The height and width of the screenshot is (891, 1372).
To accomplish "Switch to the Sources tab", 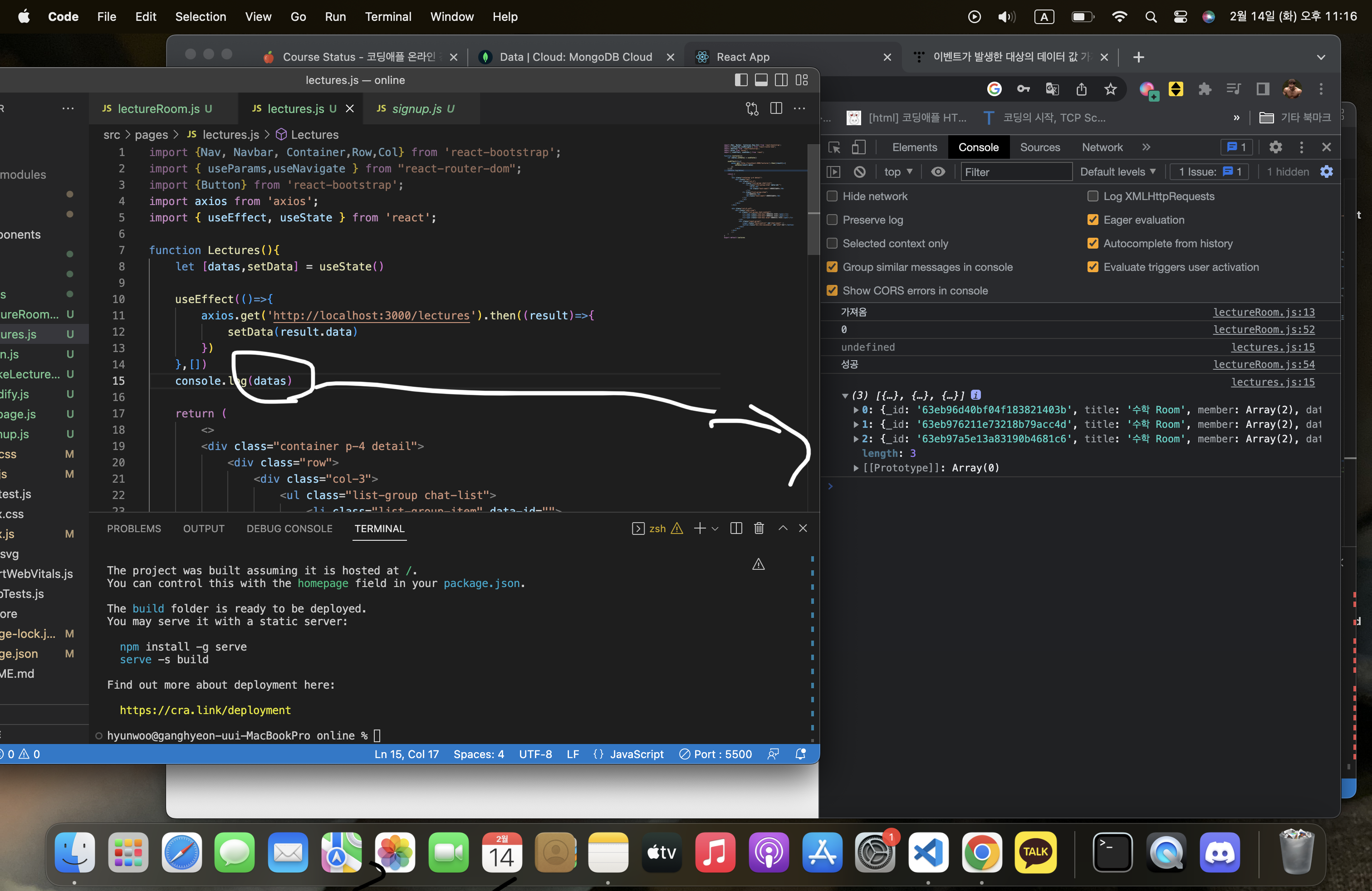I will (1039, 147).
